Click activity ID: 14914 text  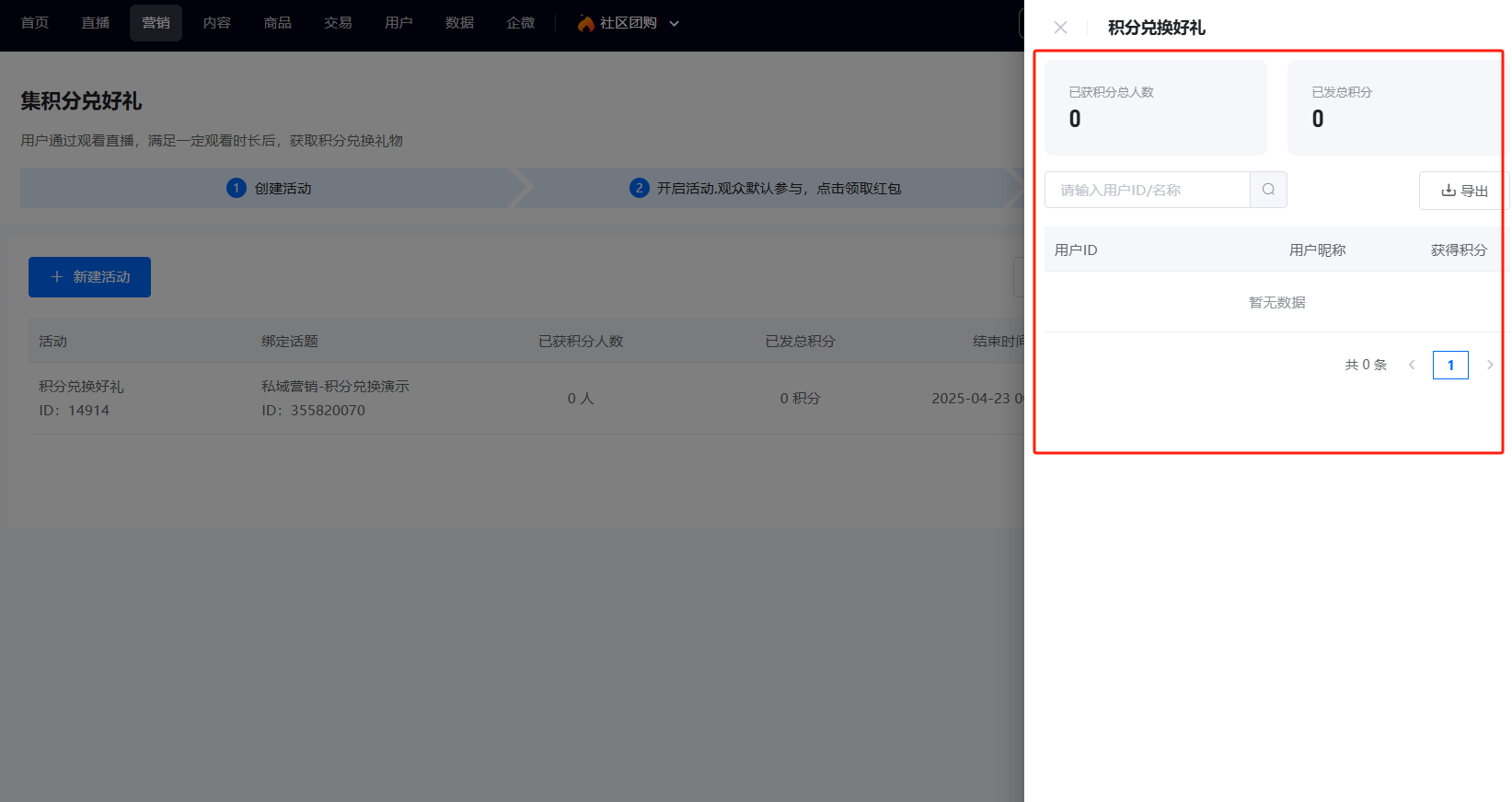point(74,411)
